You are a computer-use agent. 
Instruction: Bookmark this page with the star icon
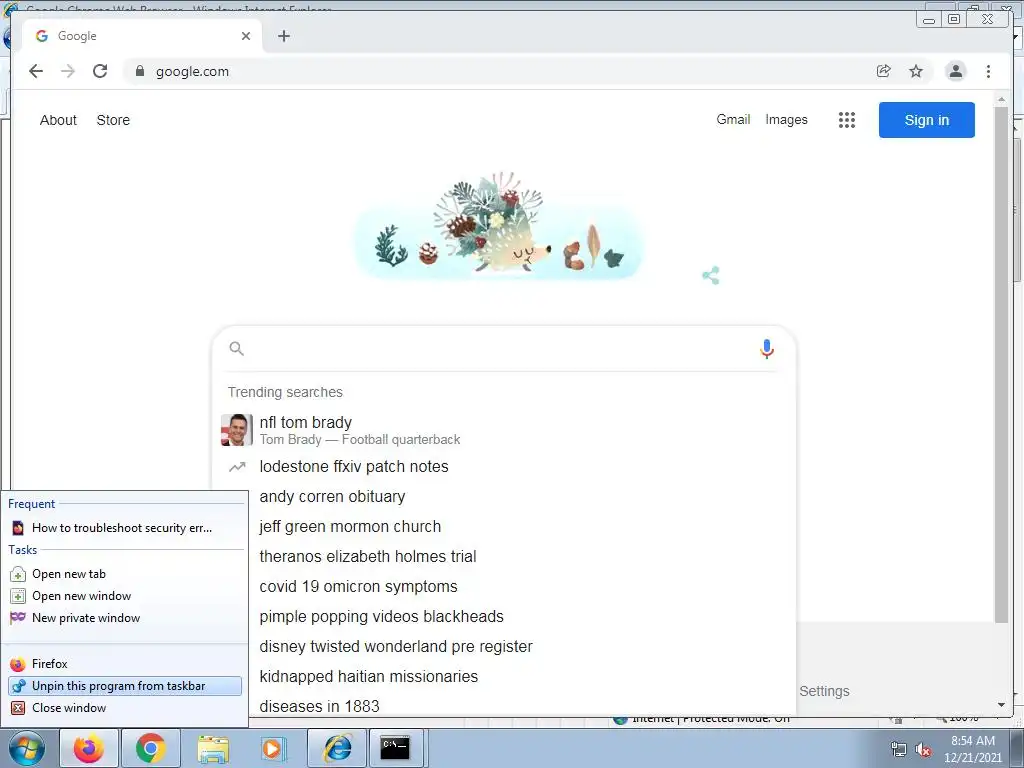pyautogui.click(x=916, y=71)
